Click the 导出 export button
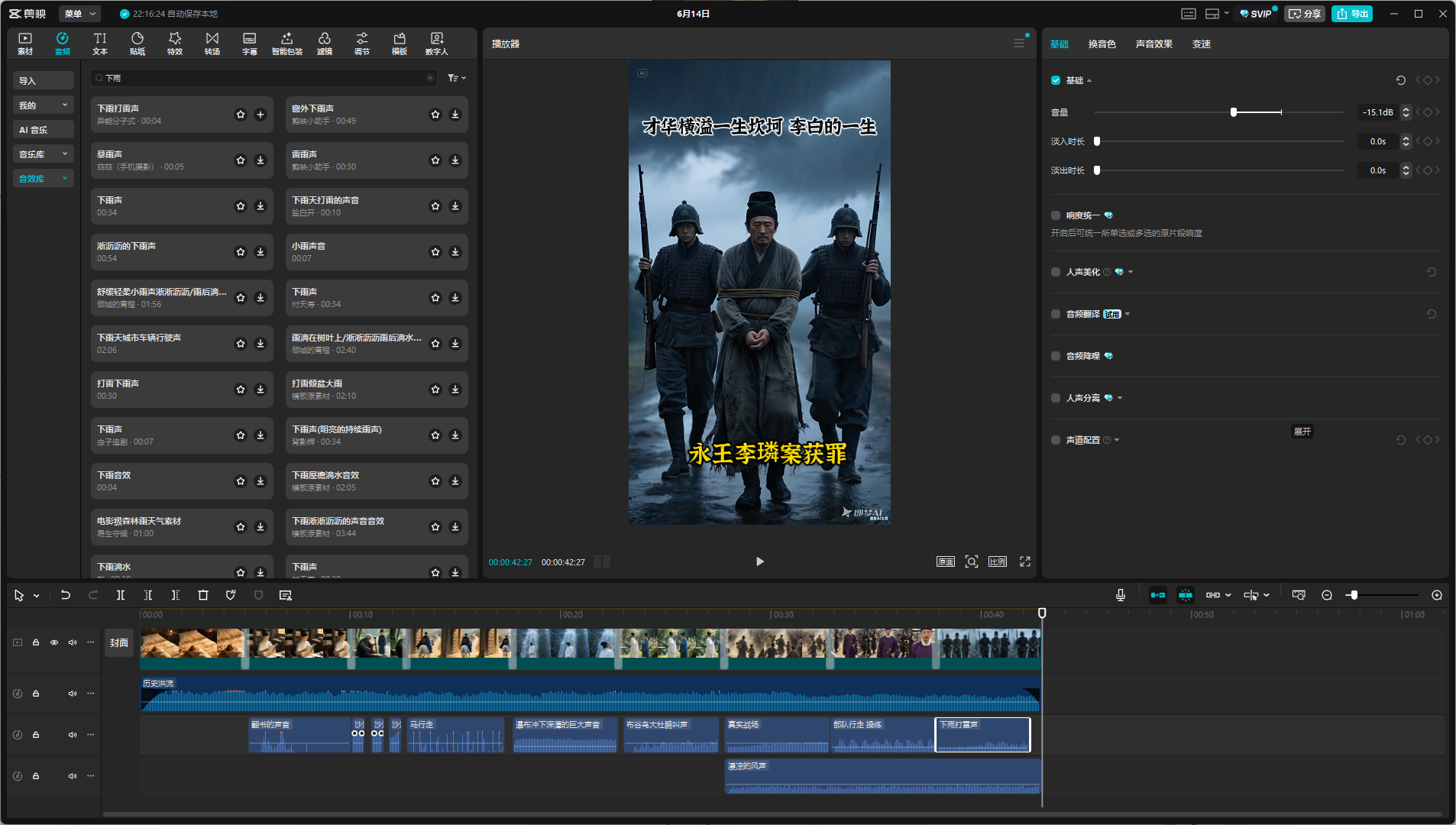 (x=1352, y=14)
